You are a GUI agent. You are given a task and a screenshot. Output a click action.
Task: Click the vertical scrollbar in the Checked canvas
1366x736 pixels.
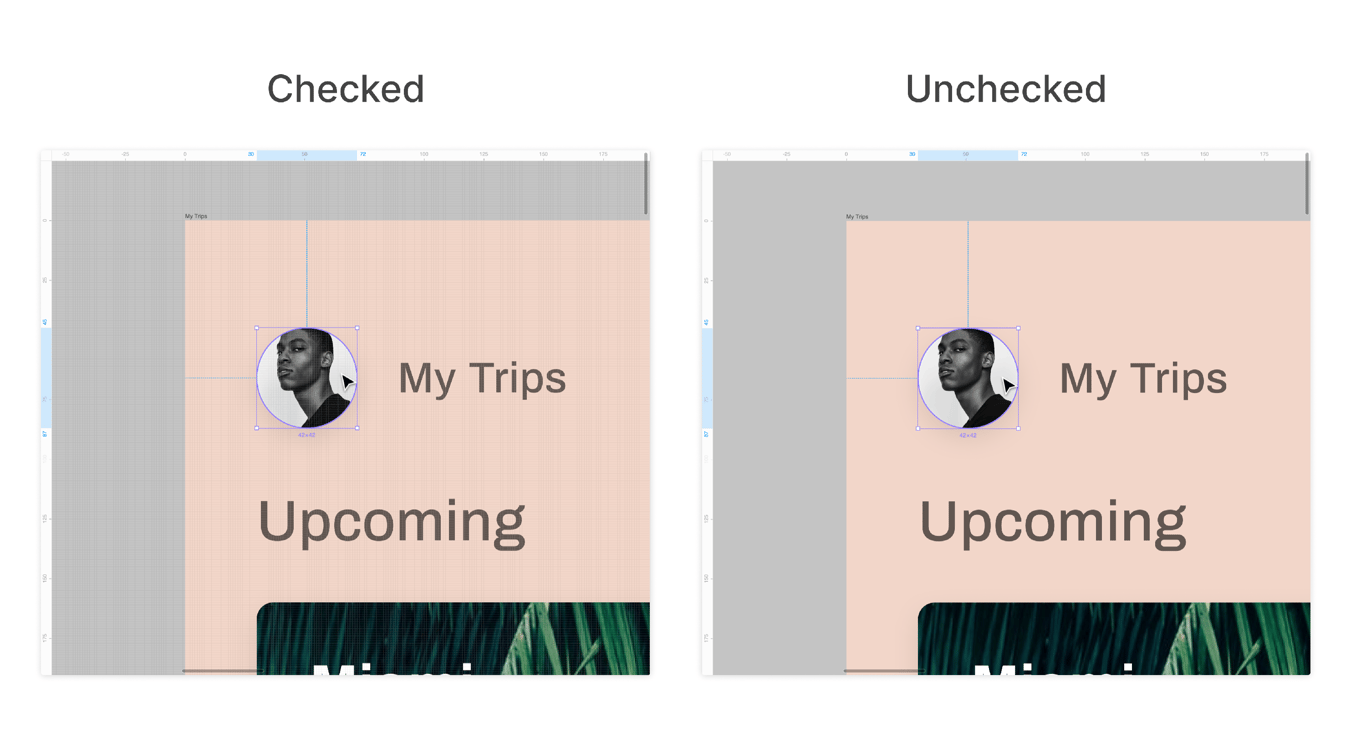[x=646, y=184]
